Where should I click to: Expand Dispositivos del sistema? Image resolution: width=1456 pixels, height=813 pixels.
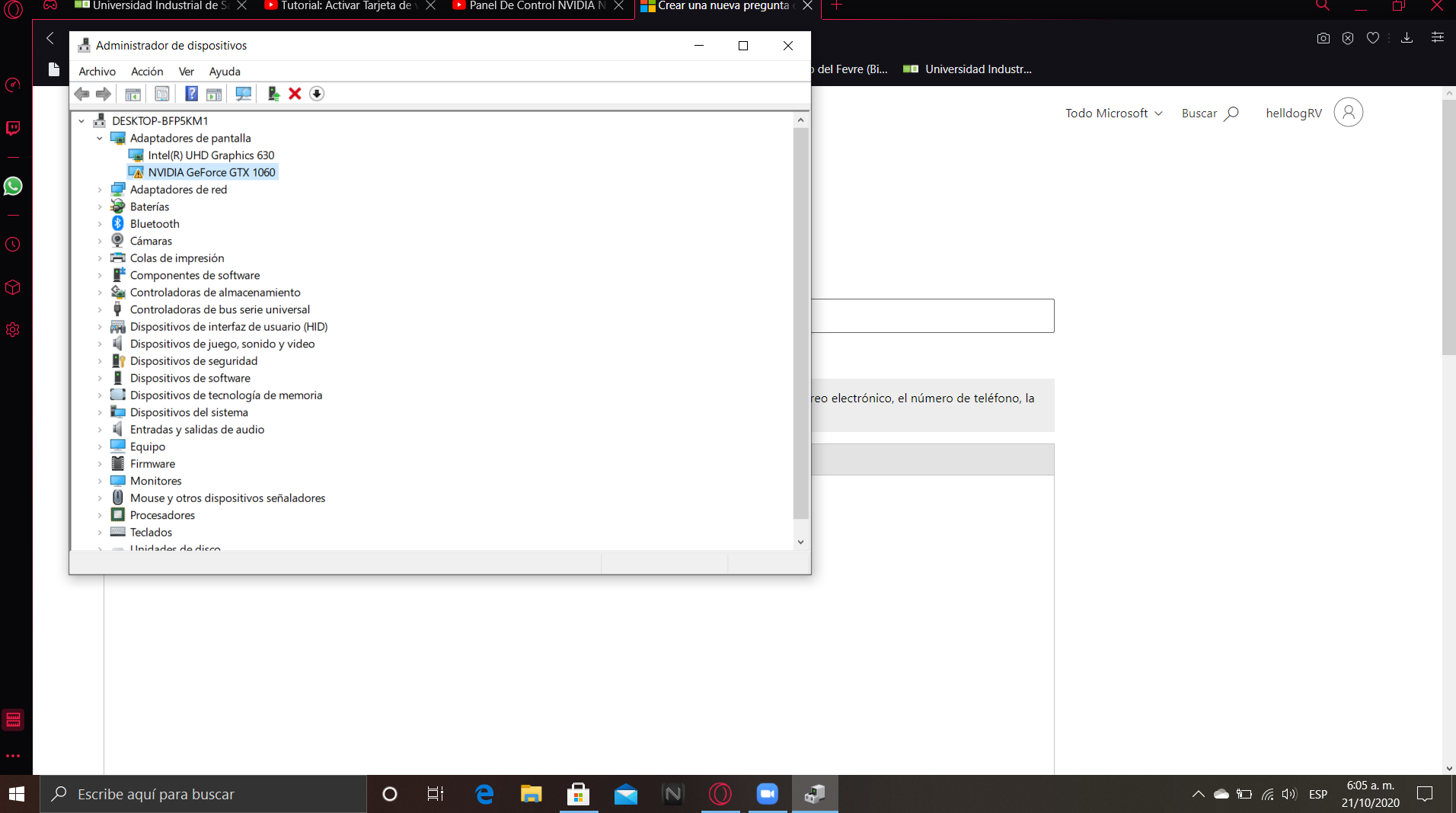(x=100, y=412)
